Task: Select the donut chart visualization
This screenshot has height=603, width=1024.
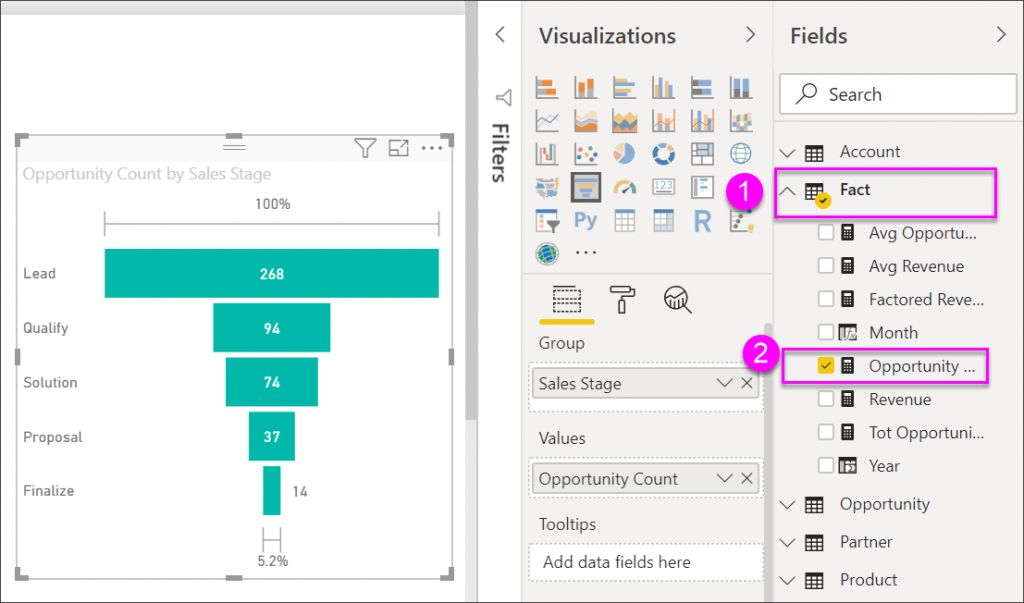Action: tap(663, 154)
